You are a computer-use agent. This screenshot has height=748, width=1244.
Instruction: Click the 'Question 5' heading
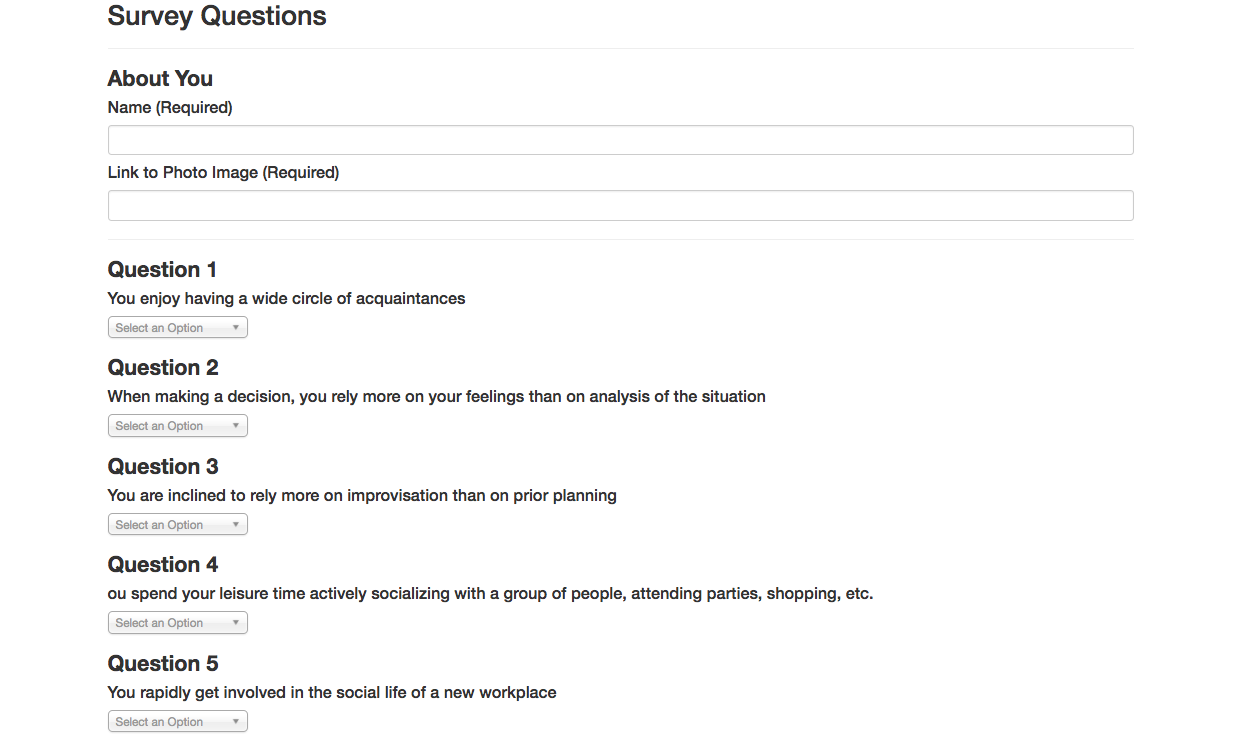[163, 663]
